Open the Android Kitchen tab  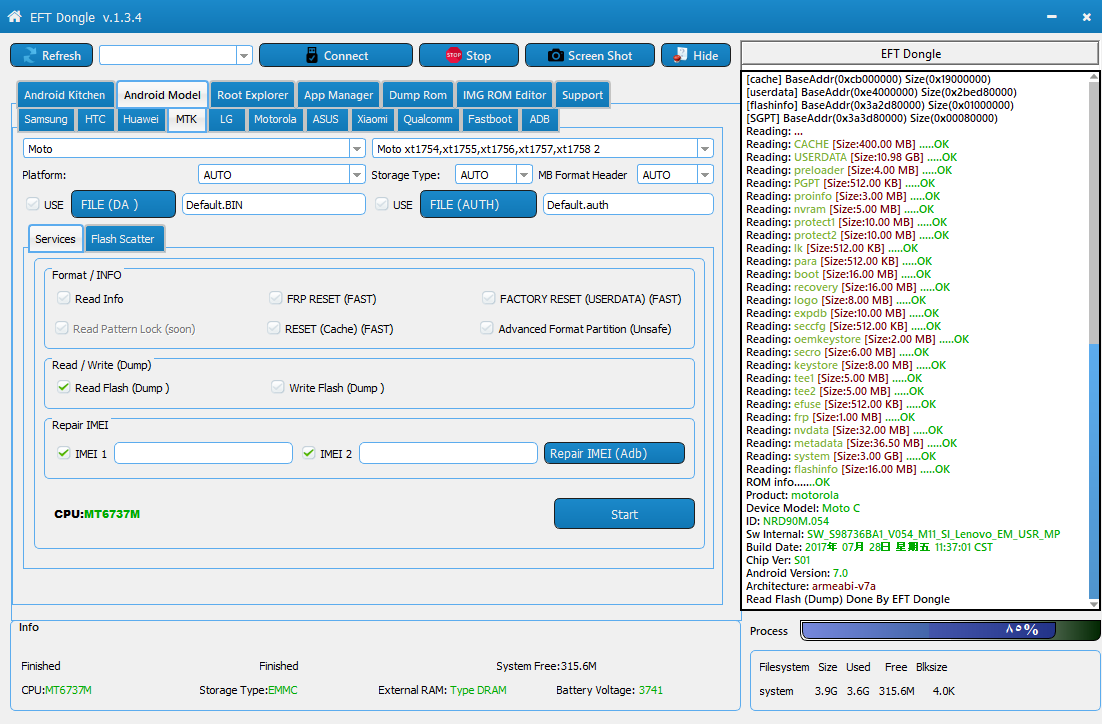coord(65,95)
